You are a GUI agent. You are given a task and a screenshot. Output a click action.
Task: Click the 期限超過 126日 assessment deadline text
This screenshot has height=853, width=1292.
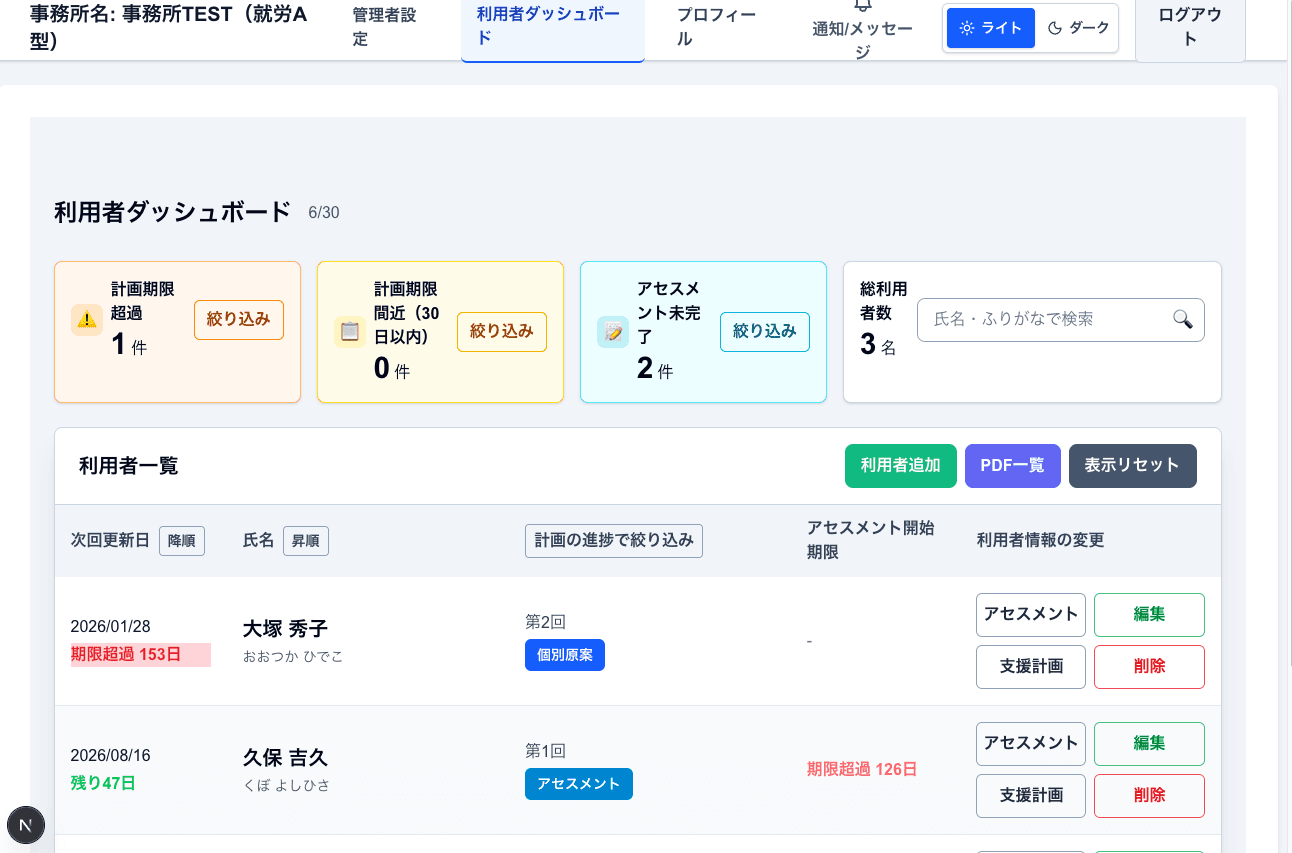click(x=862, y=769)
